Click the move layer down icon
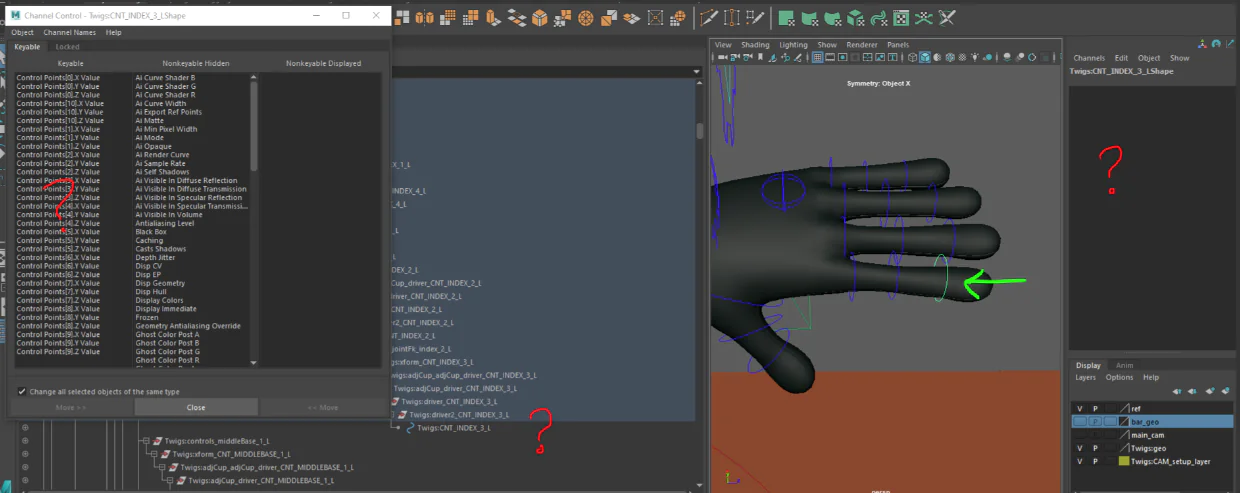Image resolution: width=1240 pixels, height=493 pixels. click(1192, 391)
